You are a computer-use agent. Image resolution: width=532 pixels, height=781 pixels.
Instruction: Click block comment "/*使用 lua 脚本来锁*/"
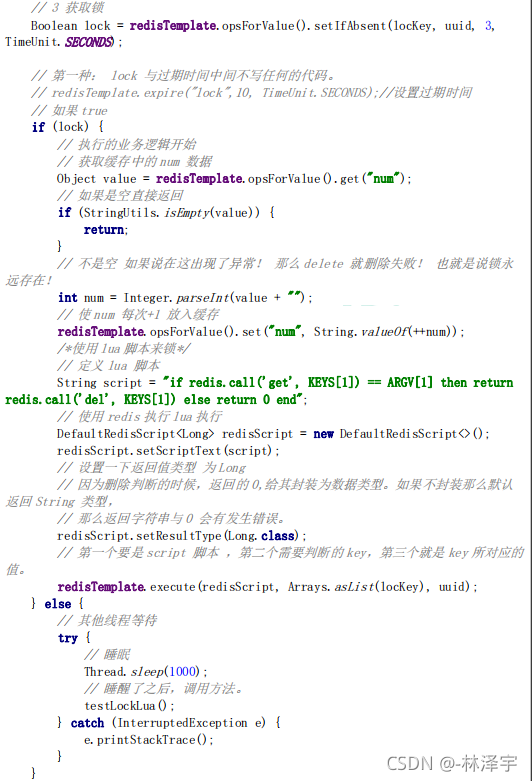click(124, 349)
